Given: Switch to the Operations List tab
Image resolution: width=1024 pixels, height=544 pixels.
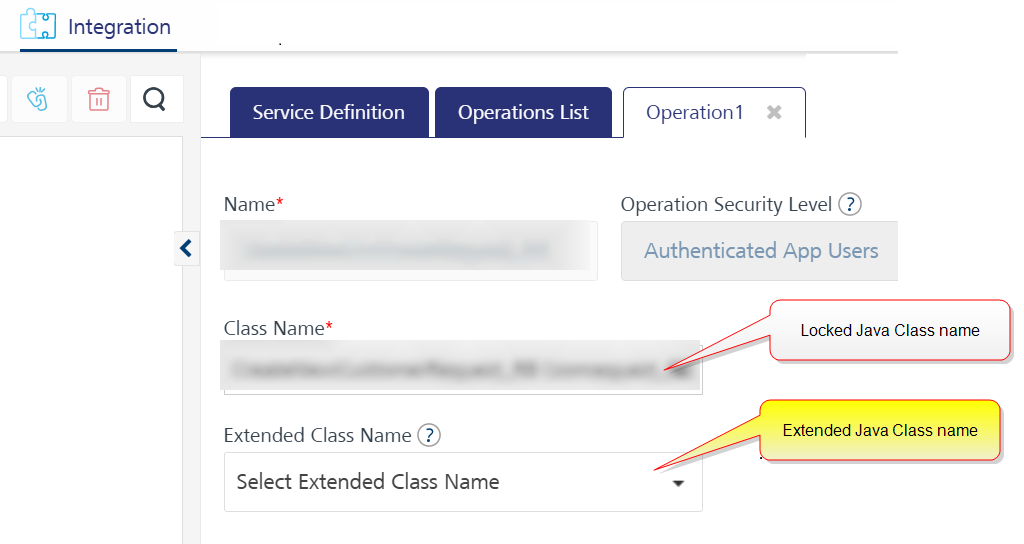Looking at the screenshot, I should coord(523,112).
